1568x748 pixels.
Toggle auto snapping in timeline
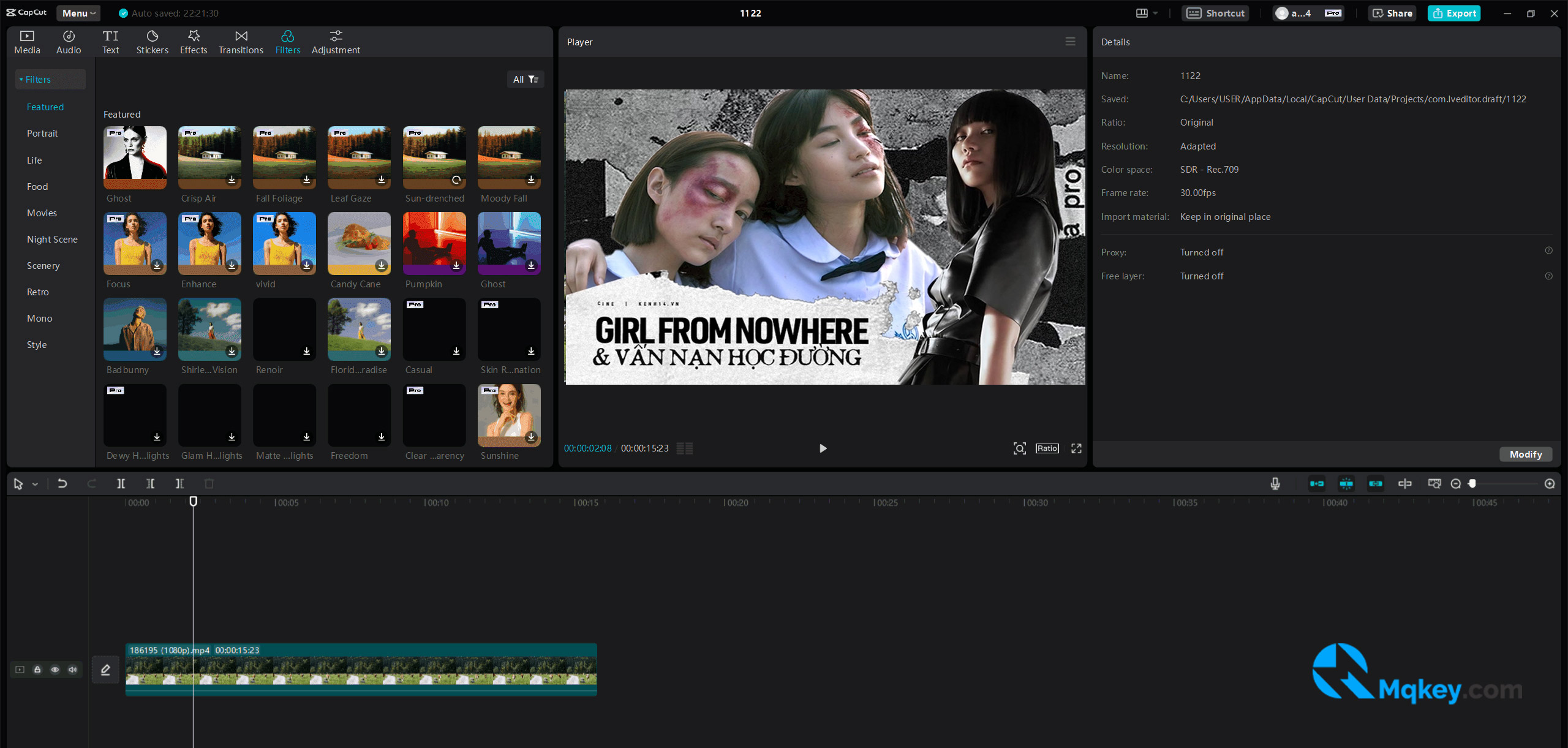[1346, 483]
